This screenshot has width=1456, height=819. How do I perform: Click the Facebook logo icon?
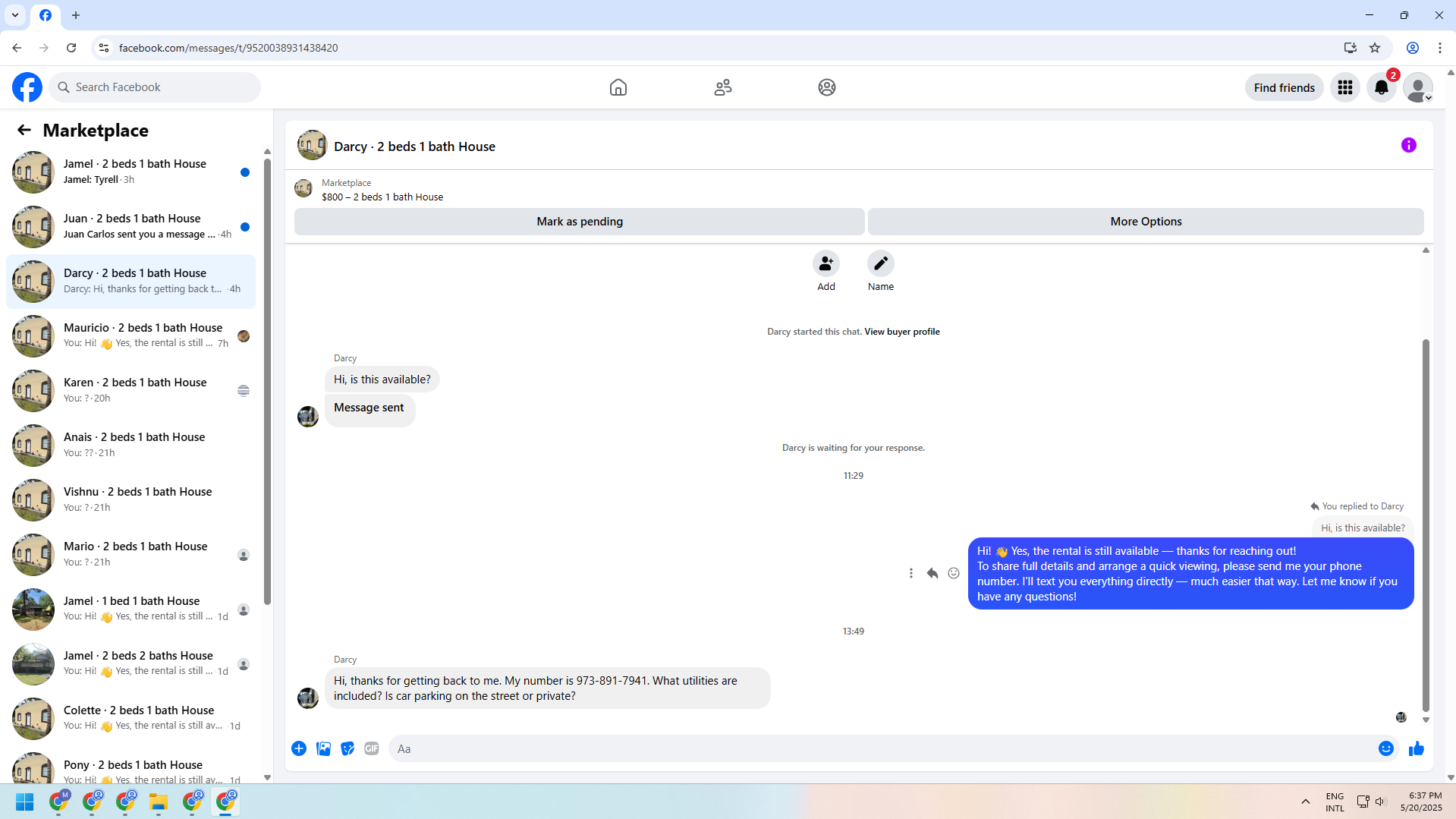point(27,87)
